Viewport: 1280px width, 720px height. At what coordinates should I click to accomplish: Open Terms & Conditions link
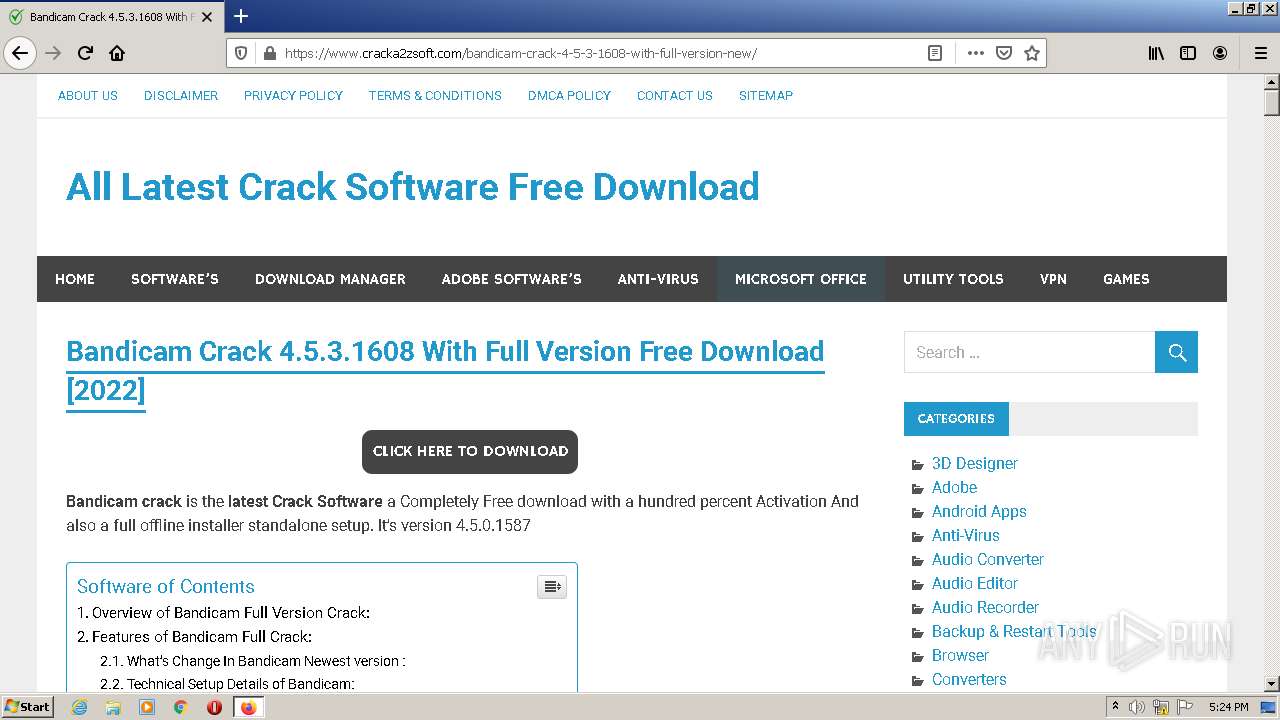(435, 95)
